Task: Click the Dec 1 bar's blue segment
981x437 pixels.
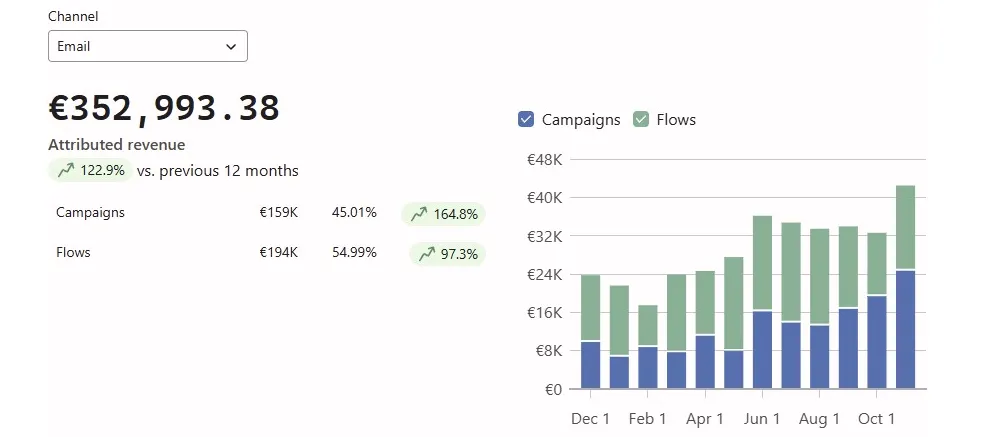Action: click(x=590, y=365)
